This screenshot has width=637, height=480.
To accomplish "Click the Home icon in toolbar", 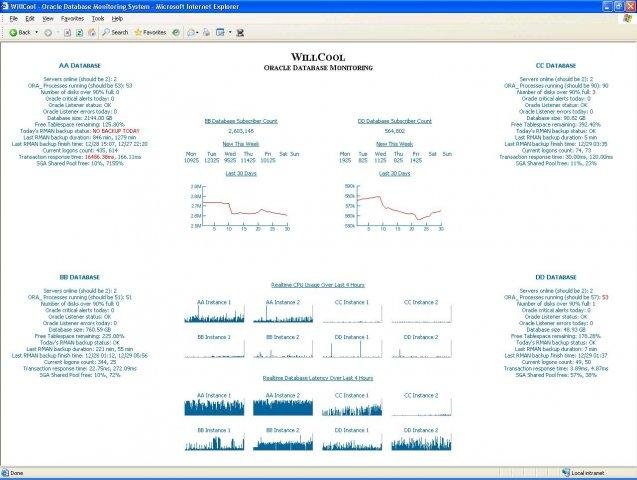I will tap(92, 33).
